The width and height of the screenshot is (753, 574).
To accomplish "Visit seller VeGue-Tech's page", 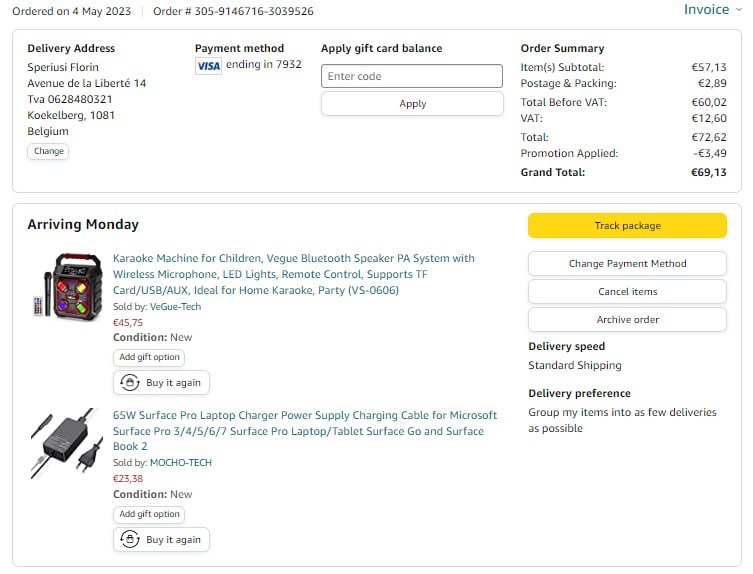I will click(175, 307).
